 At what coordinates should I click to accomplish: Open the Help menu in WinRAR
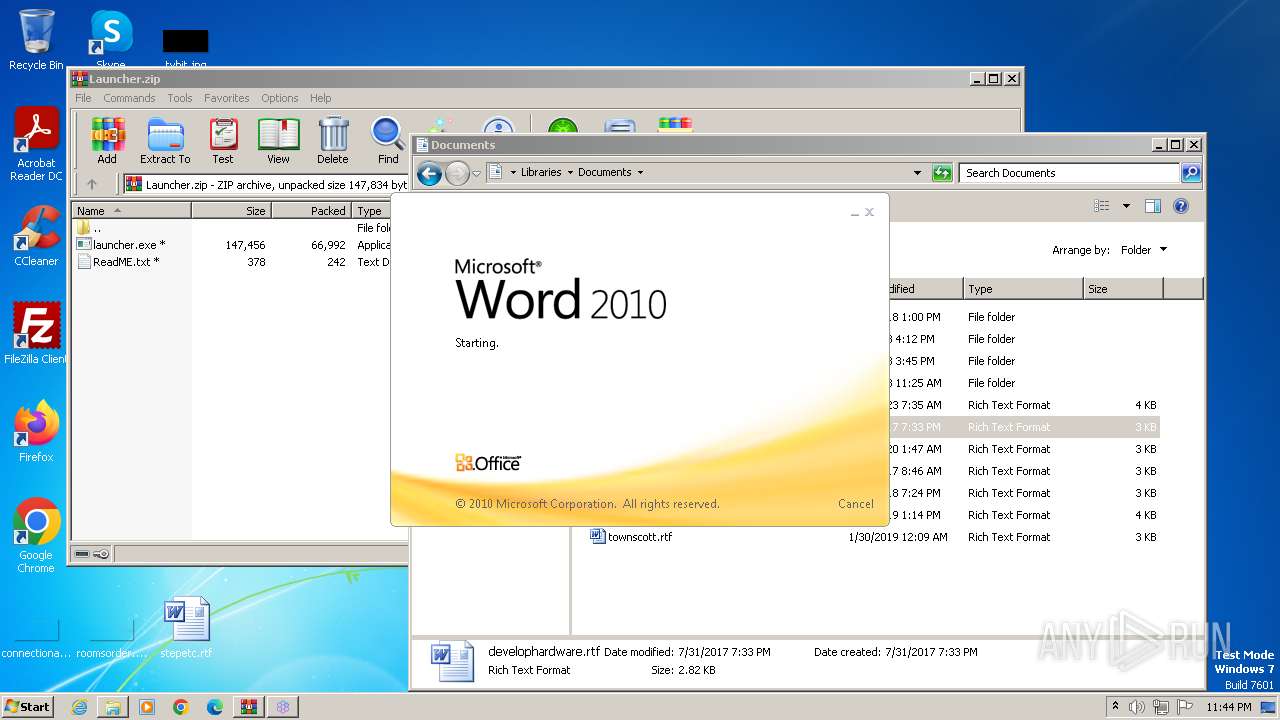(x=320, y=98)
